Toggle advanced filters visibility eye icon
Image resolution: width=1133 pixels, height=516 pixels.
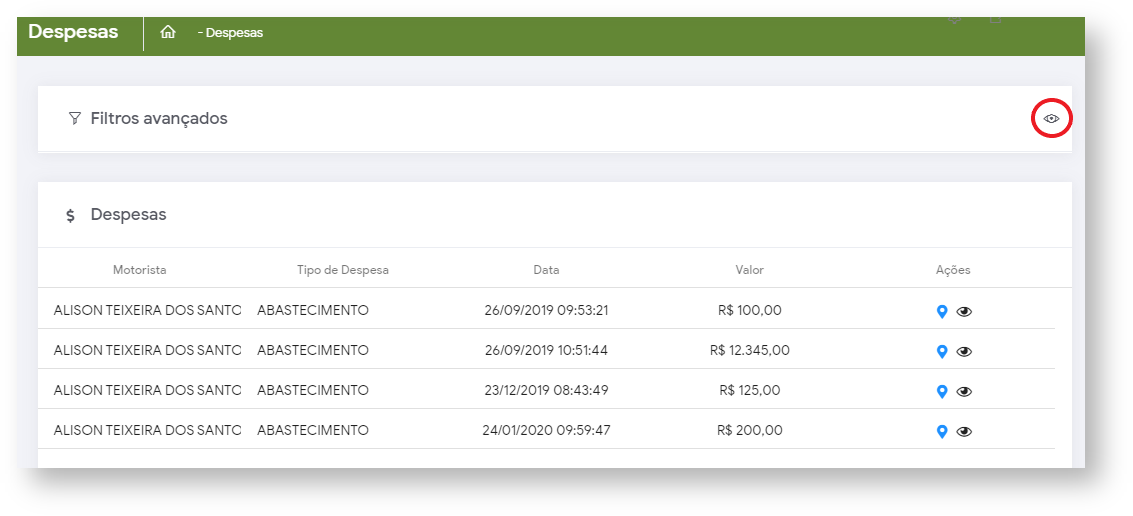[1051, 119]
